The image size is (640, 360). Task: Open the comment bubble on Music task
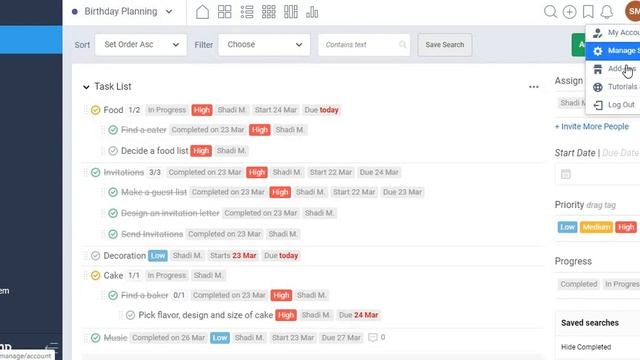[x=373, y=338]
